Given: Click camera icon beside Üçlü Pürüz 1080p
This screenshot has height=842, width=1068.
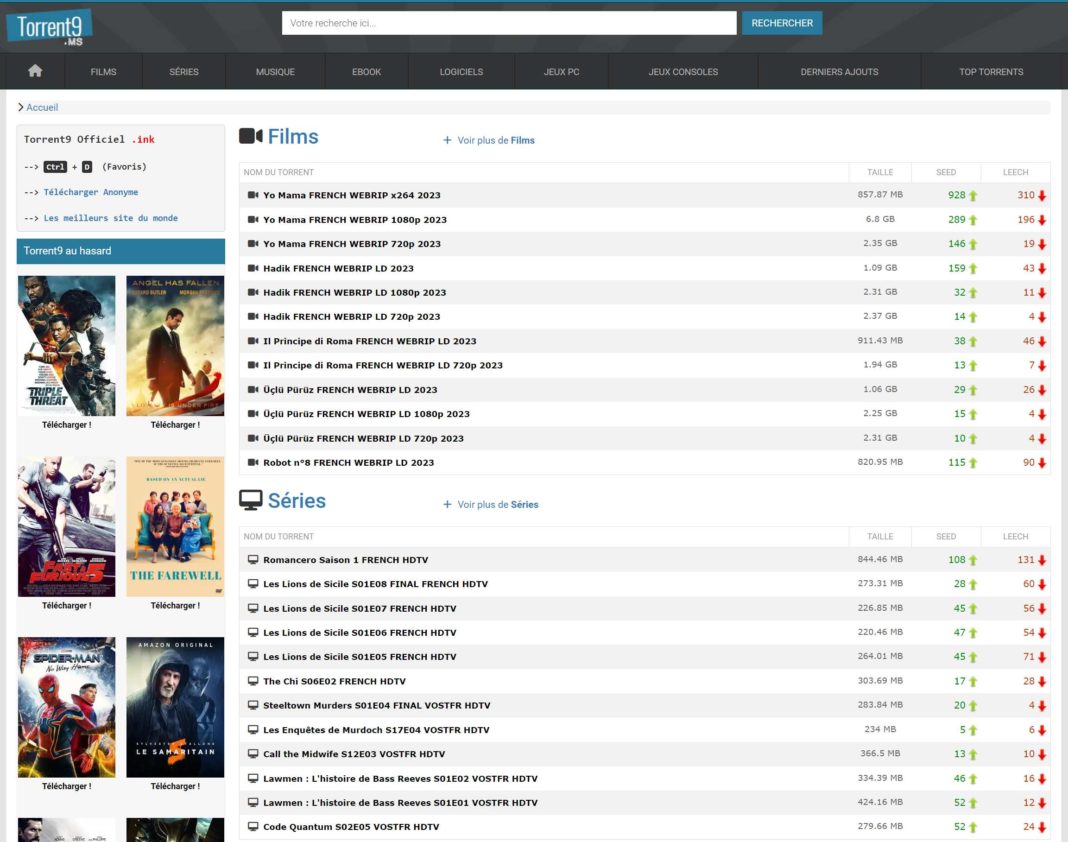Looking at the screenshot, I should pos(253,414).
